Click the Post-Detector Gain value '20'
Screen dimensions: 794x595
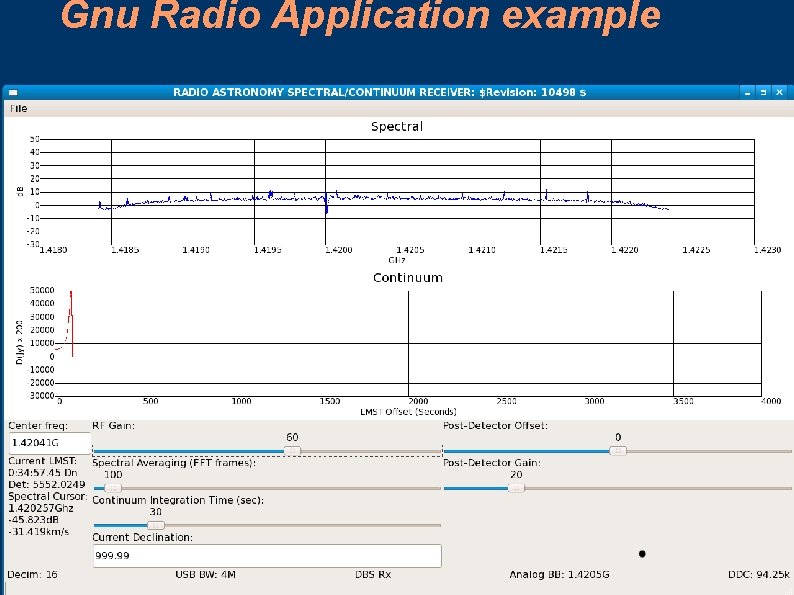click(516, 474)
